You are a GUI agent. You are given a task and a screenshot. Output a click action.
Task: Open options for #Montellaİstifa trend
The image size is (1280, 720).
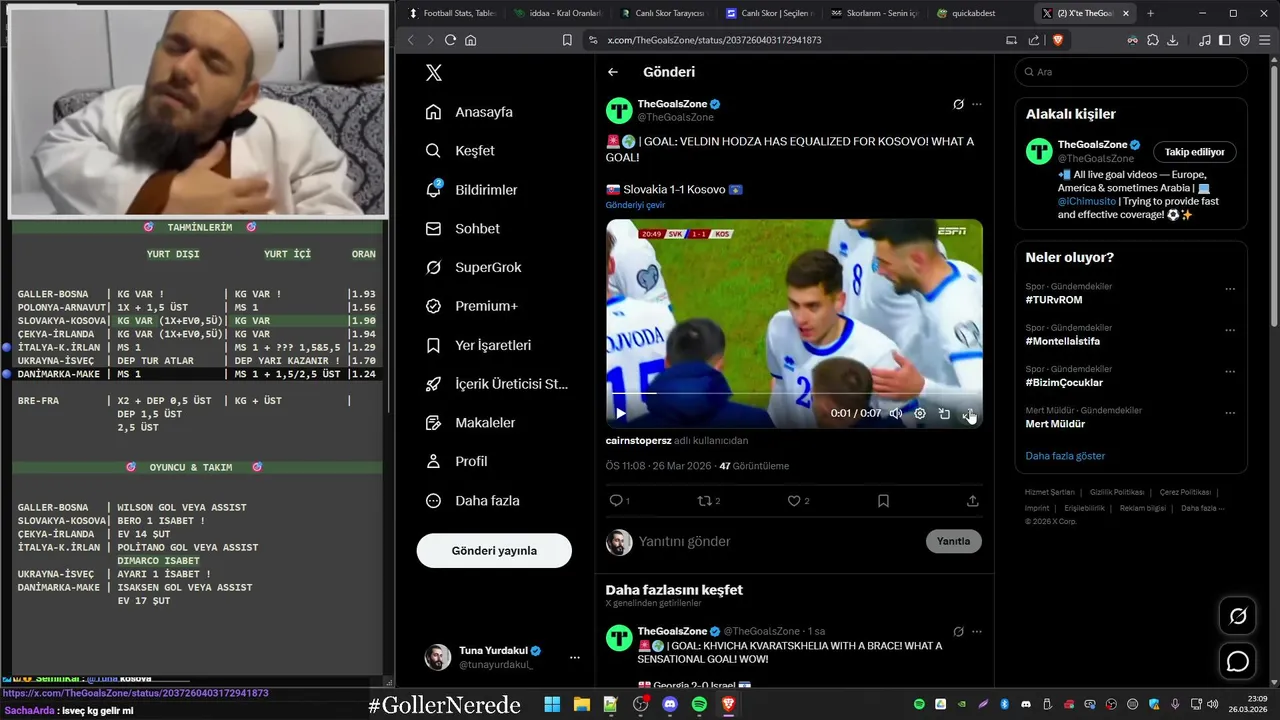(1230, 330)
